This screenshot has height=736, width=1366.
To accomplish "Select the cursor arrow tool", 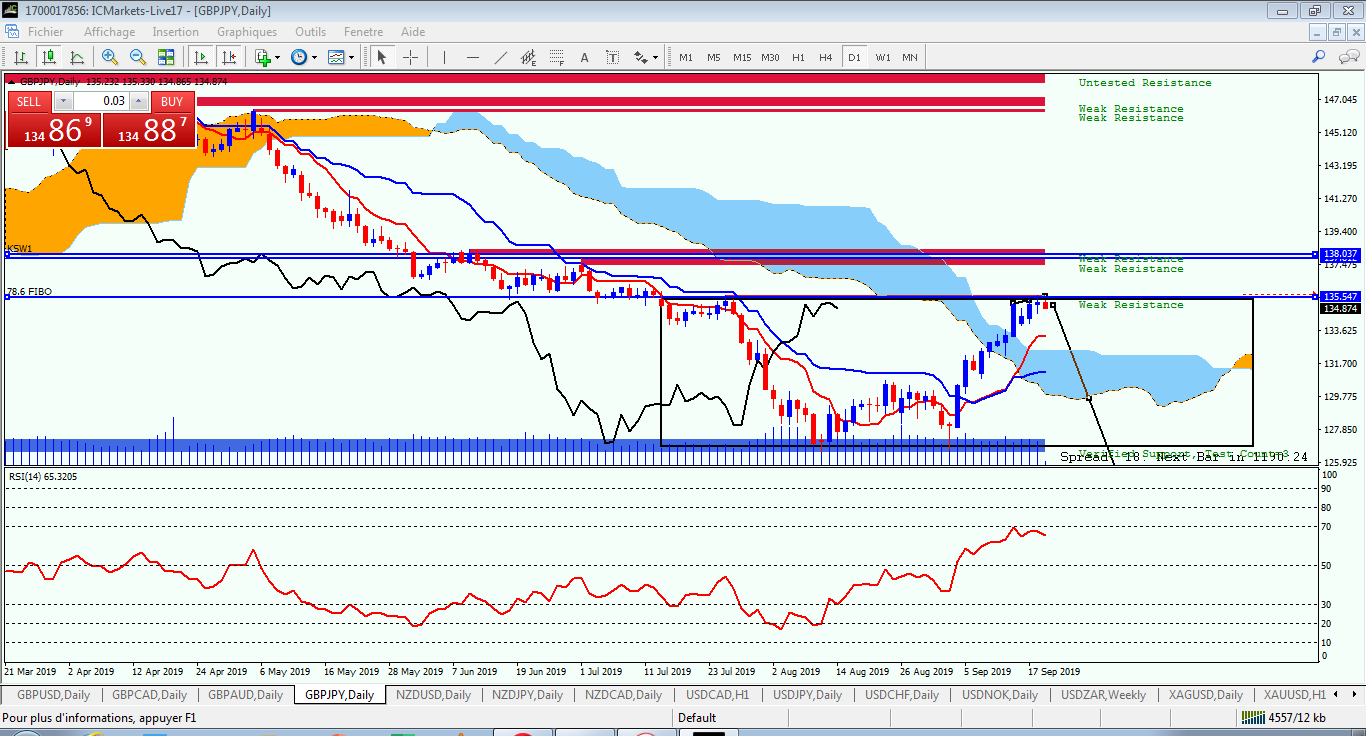I will tap(381, 57).
